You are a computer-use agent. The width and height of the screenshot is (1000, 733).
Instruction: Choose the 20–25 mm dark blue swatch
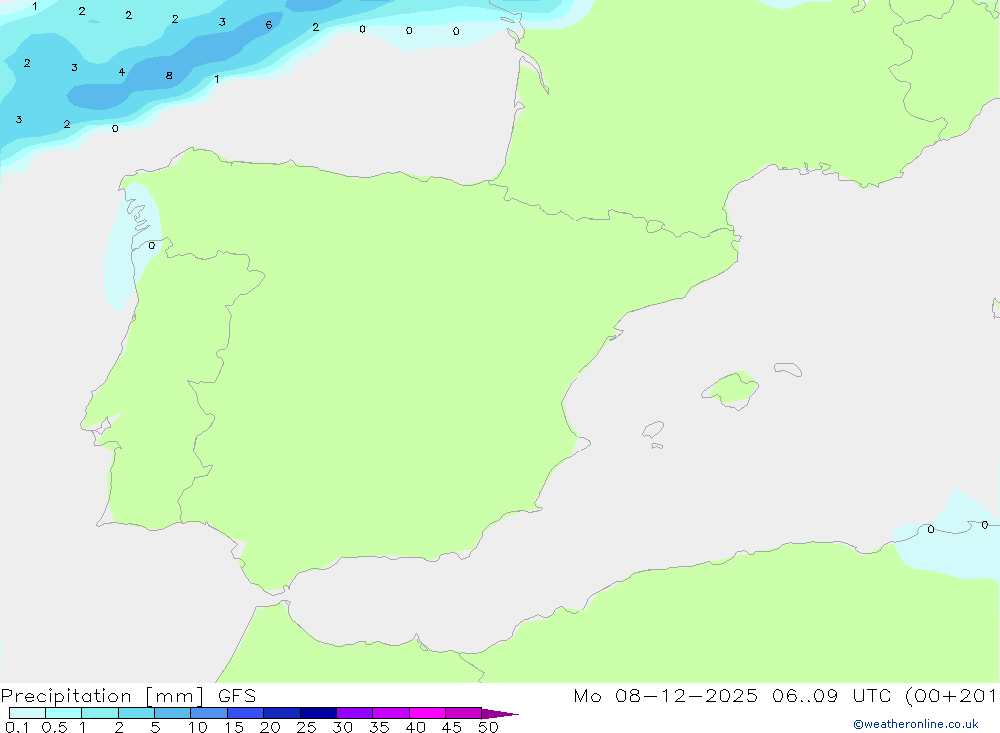(282, 713)
